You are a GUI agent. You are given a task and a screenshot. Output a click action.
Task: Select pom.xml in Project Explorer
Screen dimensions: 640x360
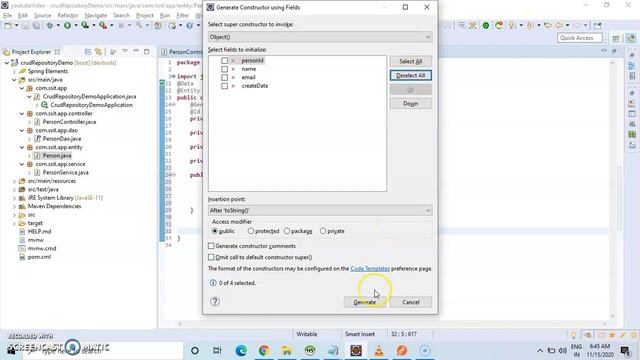click(x=39, y=257)
